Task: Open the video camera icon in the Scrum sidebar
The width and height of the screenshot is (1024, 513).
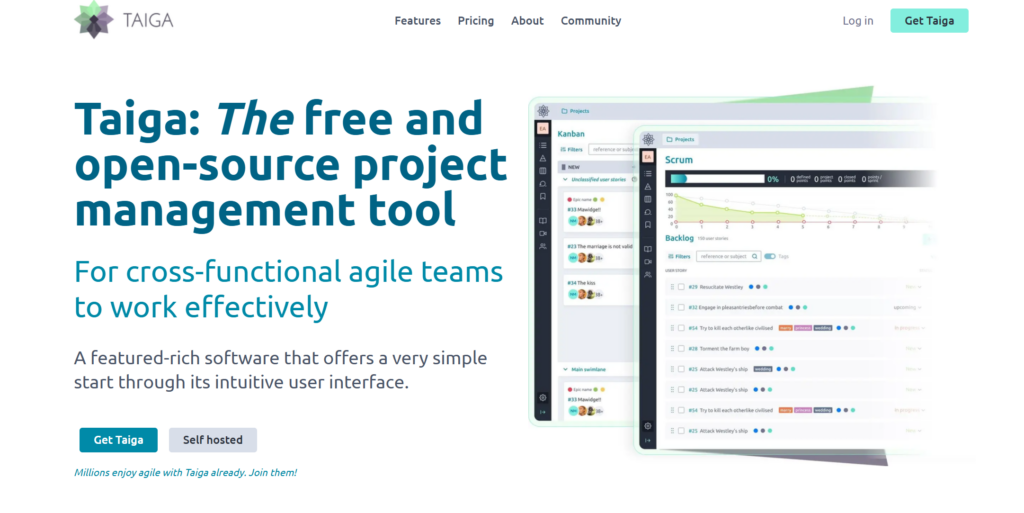Action: (x=648, y=262)
